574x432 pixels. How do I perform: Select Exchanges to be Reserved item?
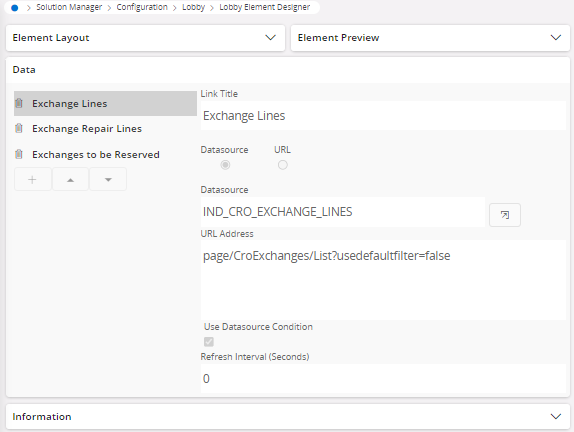[x=105, y=154]
